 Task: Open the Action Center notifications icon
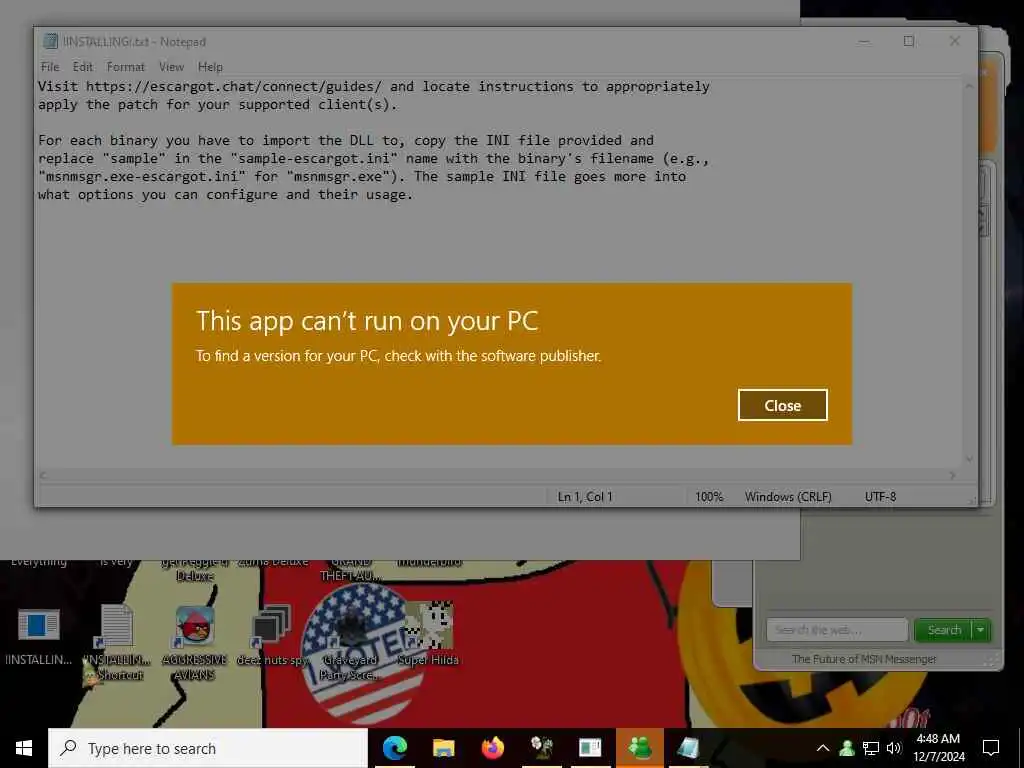point(991,748)
